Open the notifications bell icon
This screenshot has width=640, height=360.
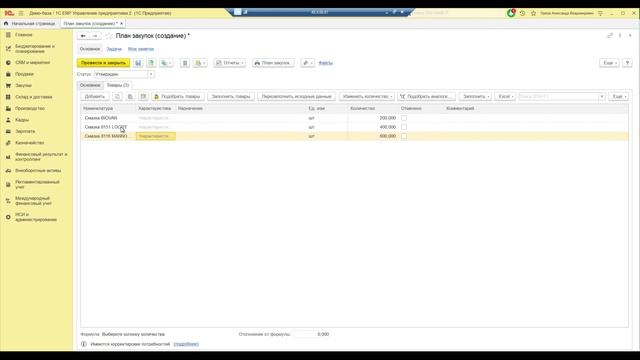(x=511, y=13)
